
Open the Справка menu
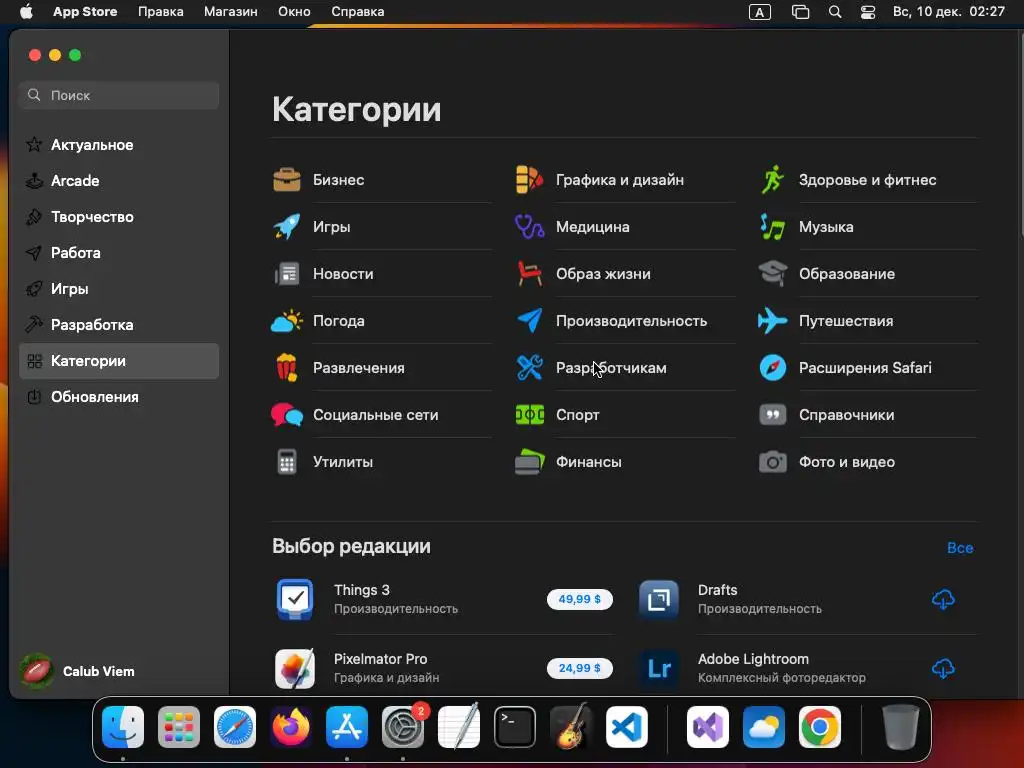tap(357, 12)
